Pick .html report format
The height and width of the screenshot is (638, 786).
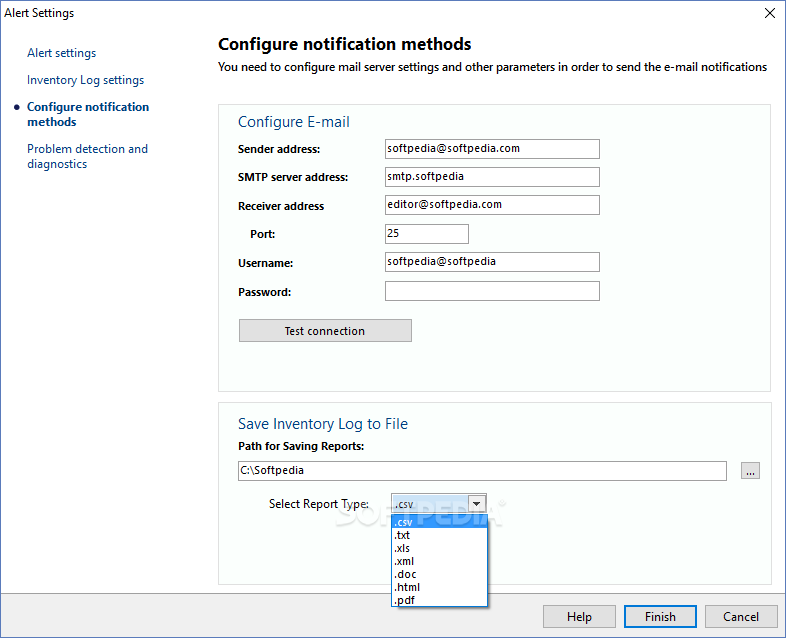tap(407, 587)
